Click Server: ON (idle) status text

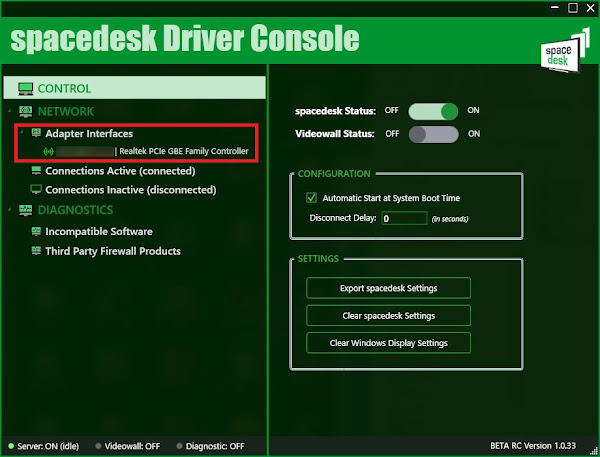[48, 446]
